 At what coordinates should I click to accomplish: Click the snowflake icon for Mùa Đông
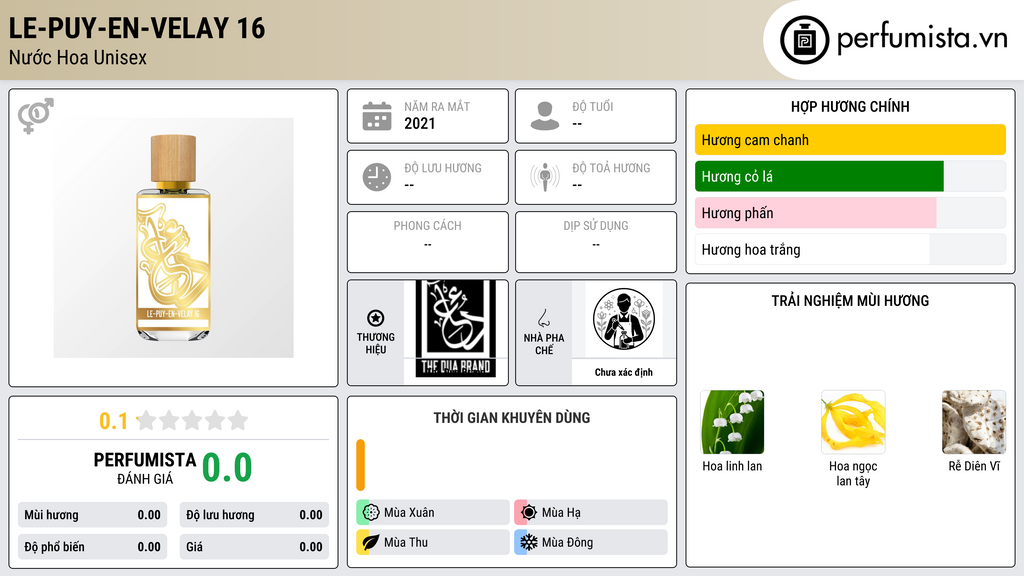tap(529, 542)
